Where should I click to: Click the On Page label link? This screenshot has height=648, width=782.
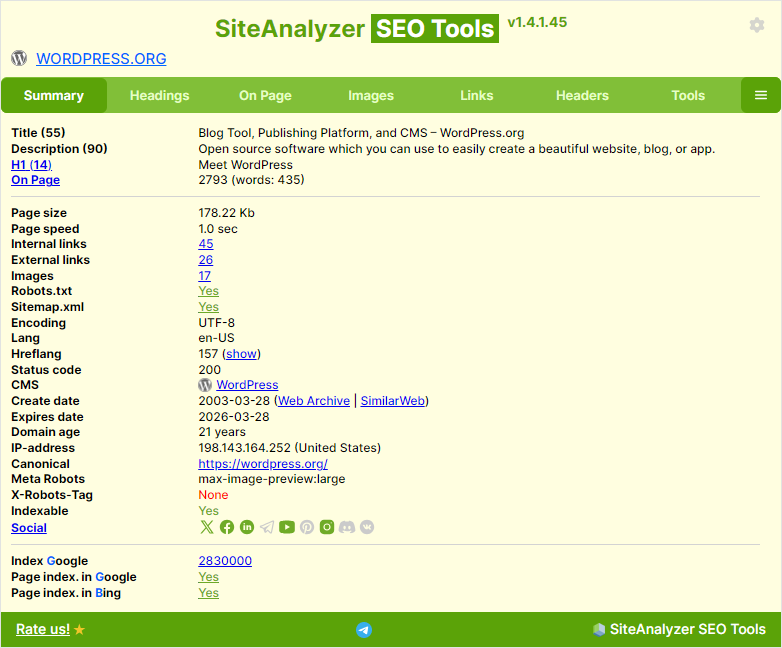click(x=35, y=180)
